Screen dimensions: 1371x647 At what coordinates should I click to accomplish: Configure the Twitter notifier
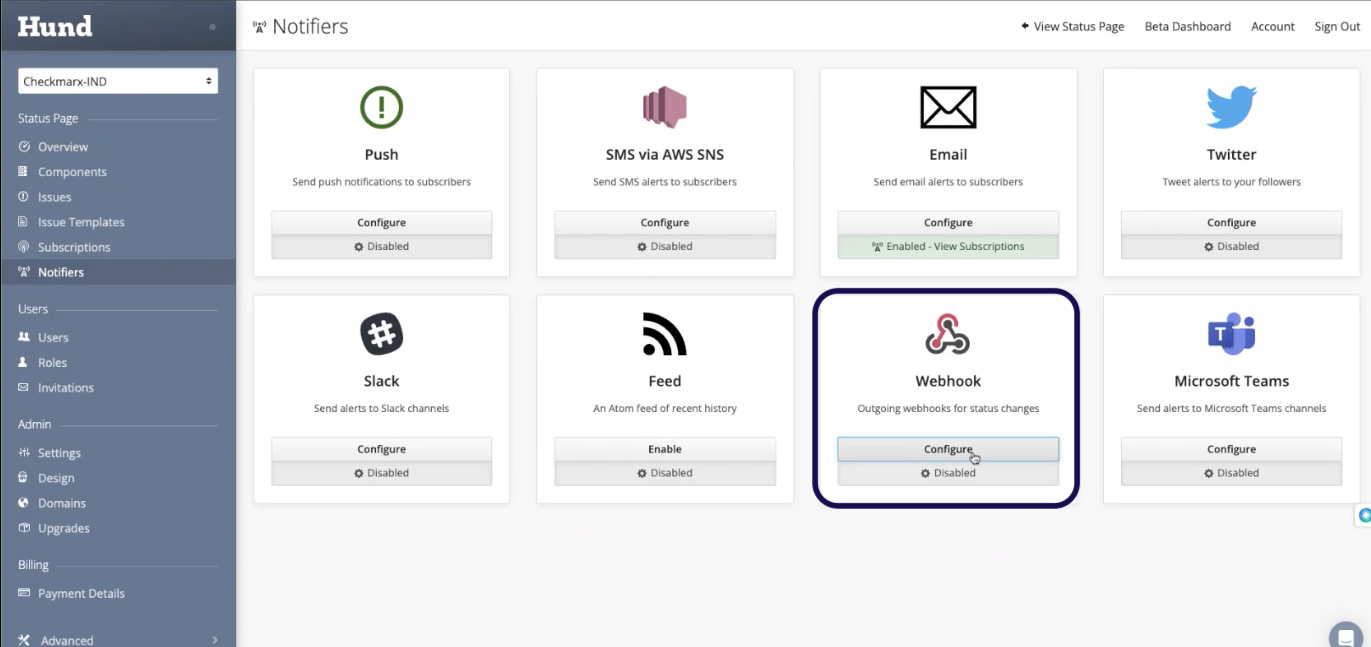[x=1231, y=222]
